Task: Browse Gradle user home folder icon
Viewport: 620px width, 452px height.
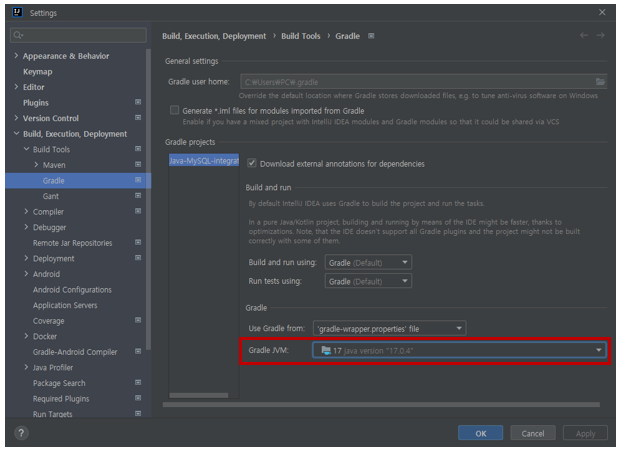Action: pos(600,81)
